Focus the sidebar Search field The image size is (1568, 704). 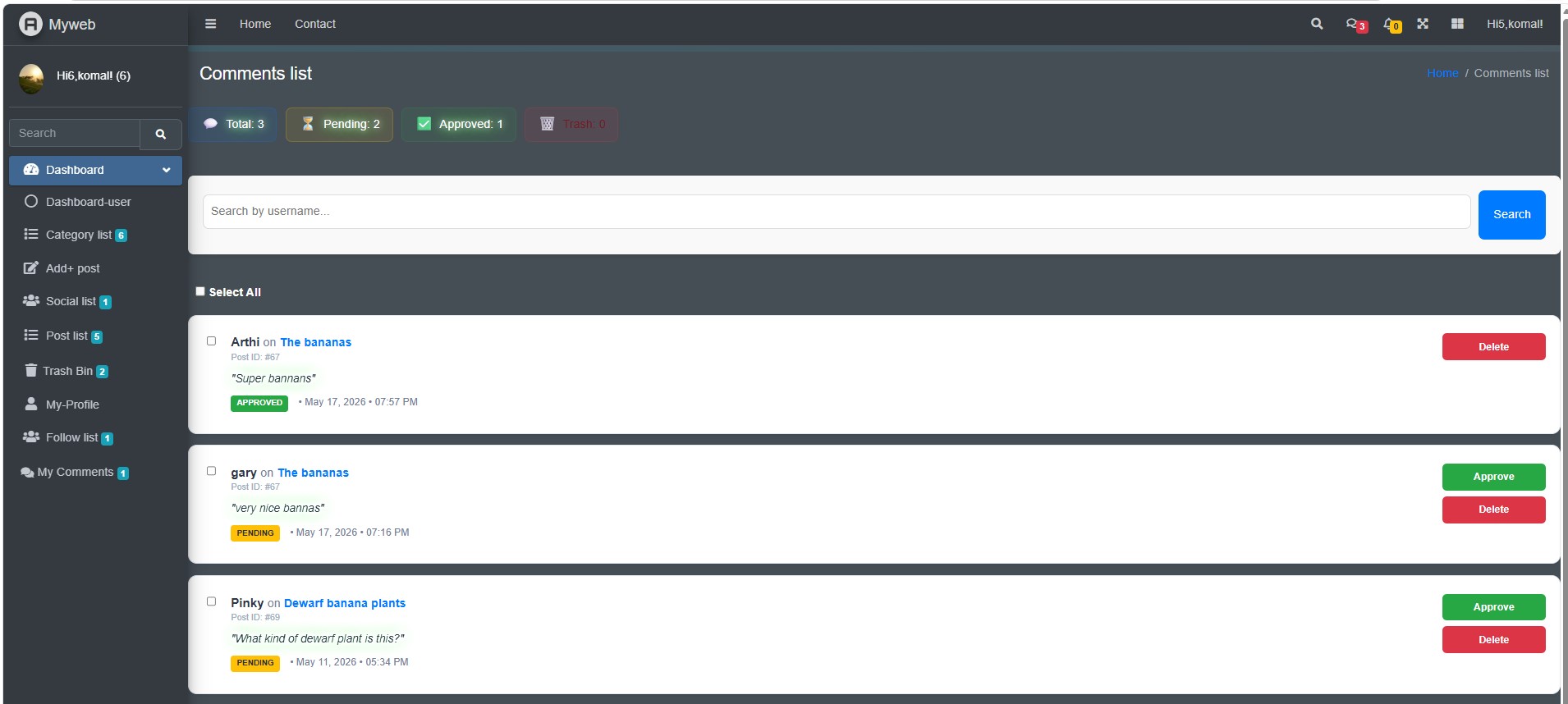tap(75, 134)
